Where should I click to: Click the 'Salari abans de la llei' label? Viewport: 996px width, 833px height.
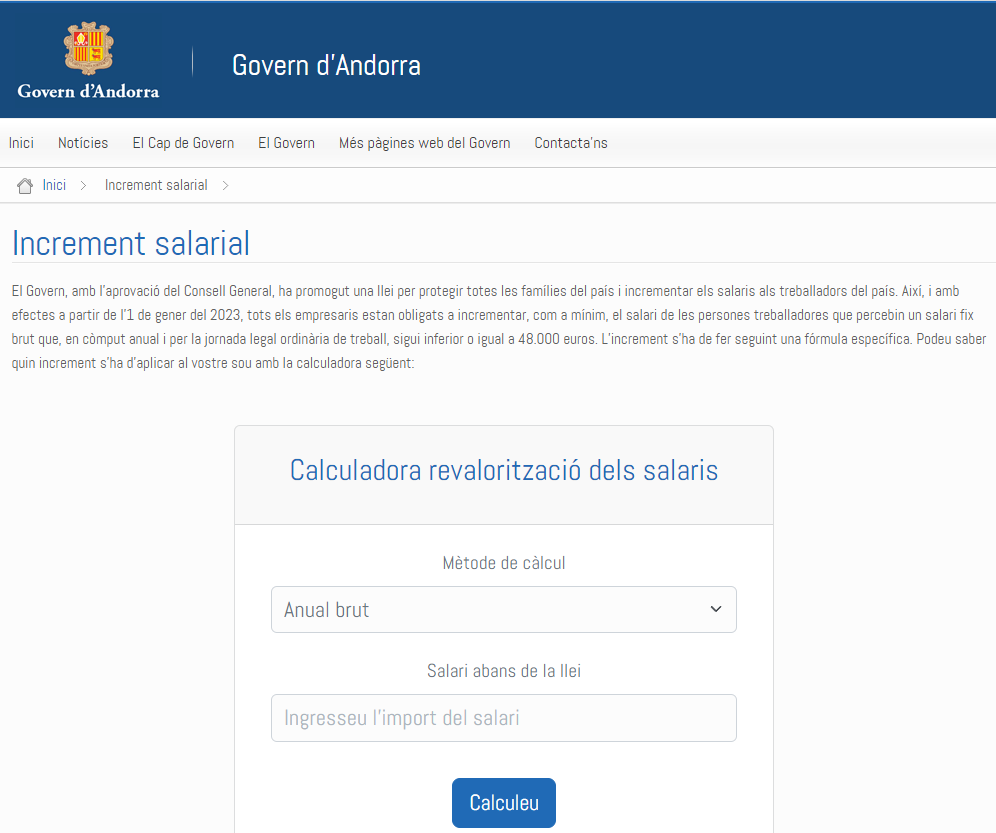coord(503,671)
